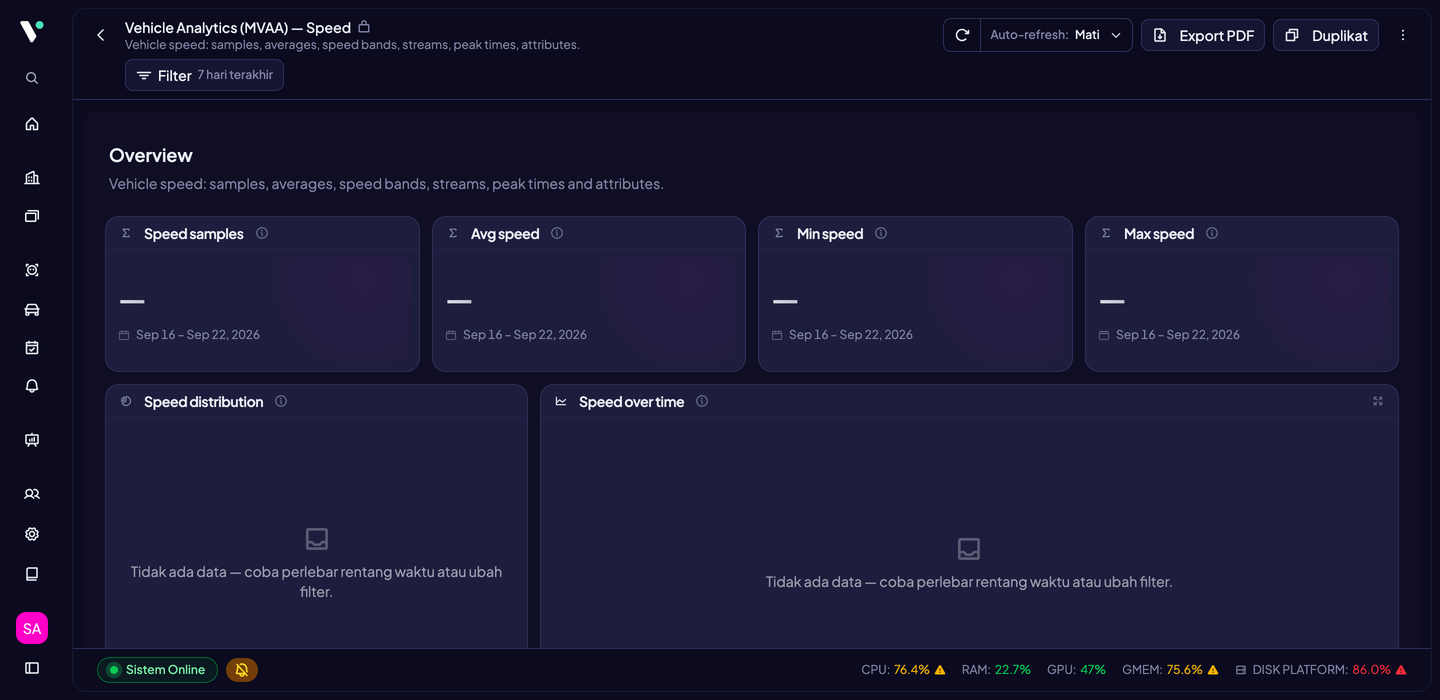Click GMEM 75.6% status entry

click(x=1170, y=670)
